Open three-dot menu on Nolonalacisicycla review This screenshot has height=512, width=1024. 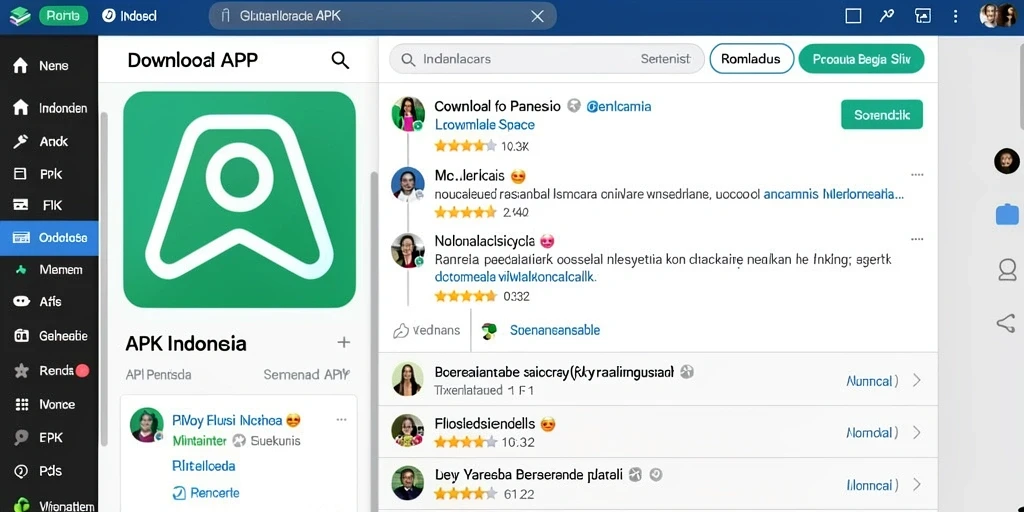pos(917,240)
